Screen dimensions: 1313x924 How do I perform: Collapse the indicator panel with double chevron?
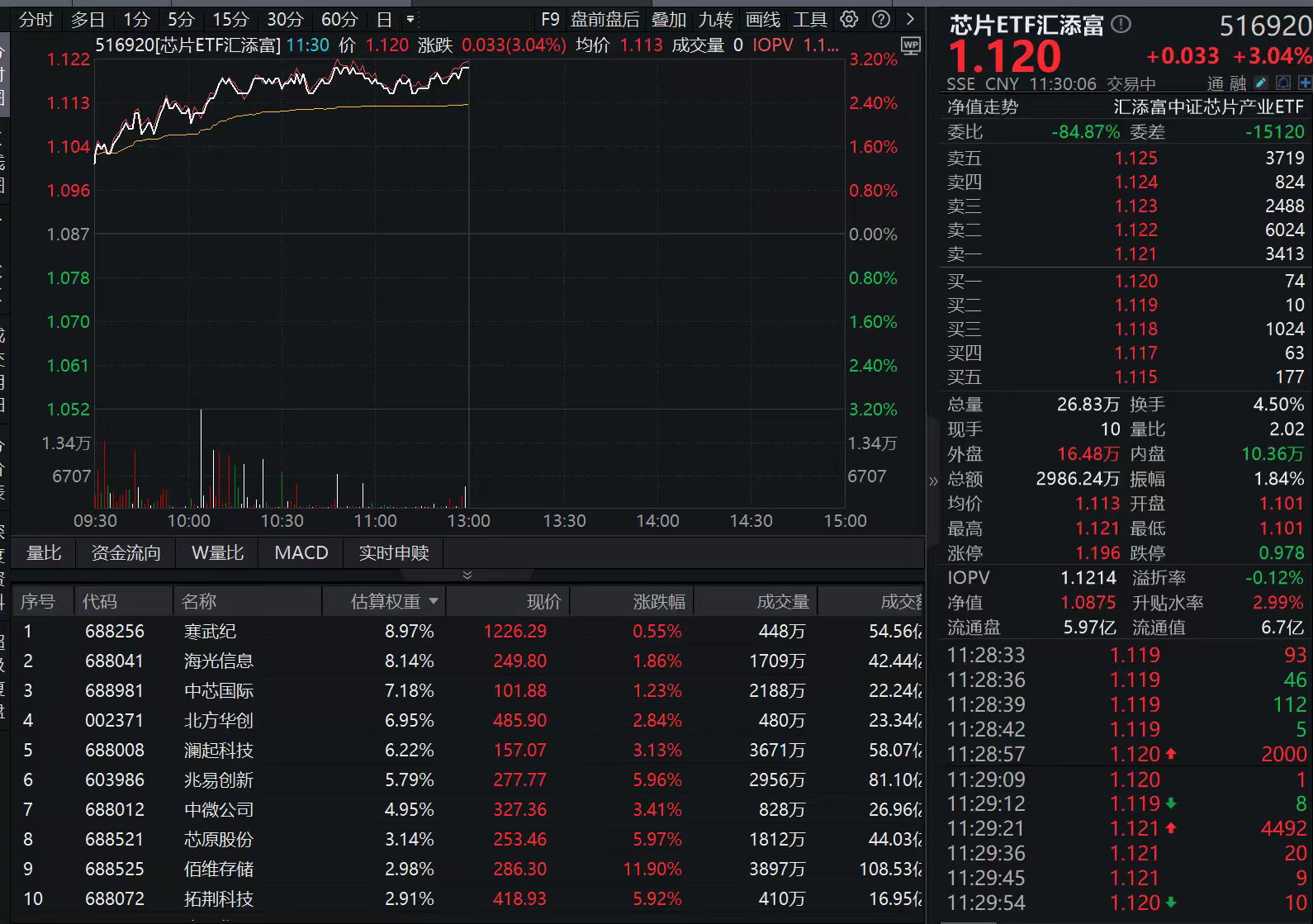467,575
